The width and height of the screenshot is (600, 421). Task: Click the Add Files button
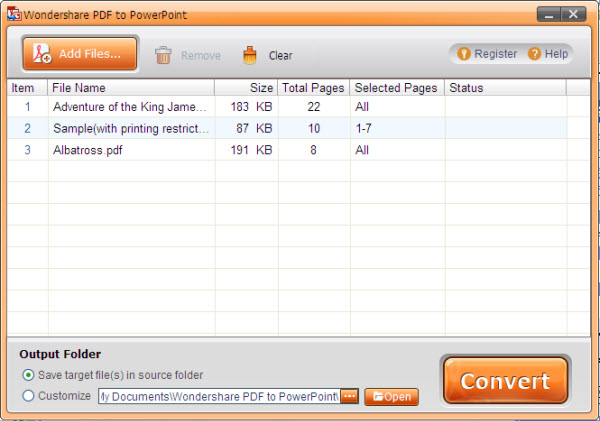coord(80,54)
